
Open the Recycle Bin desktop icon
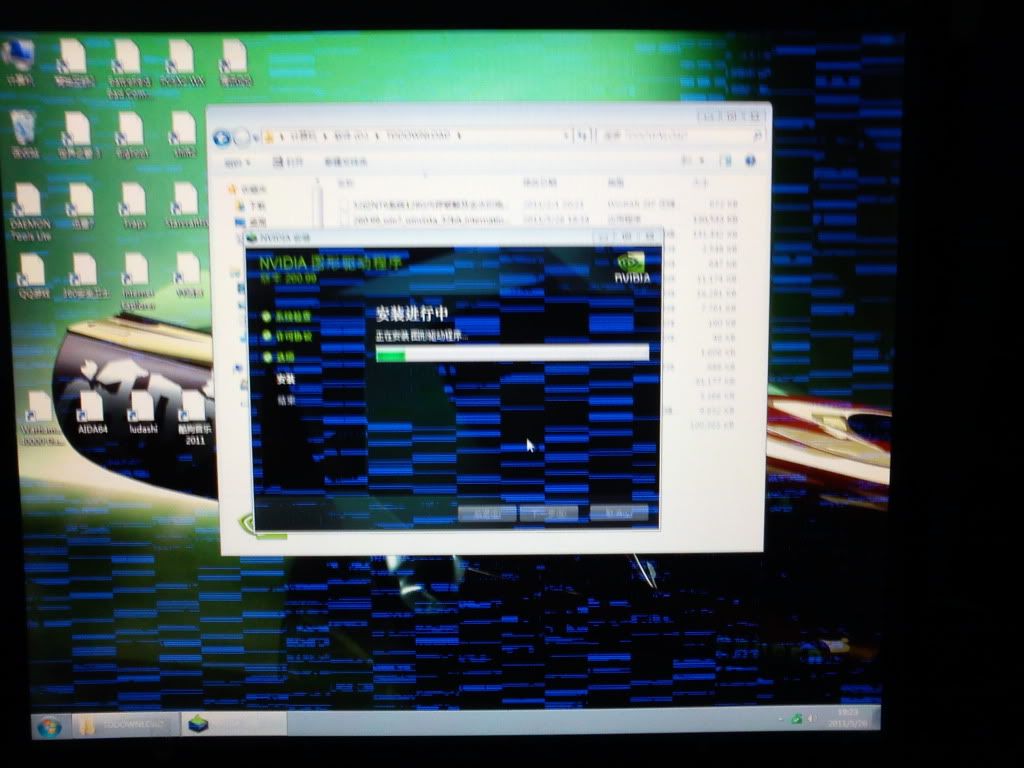click(x=24, y=135)
